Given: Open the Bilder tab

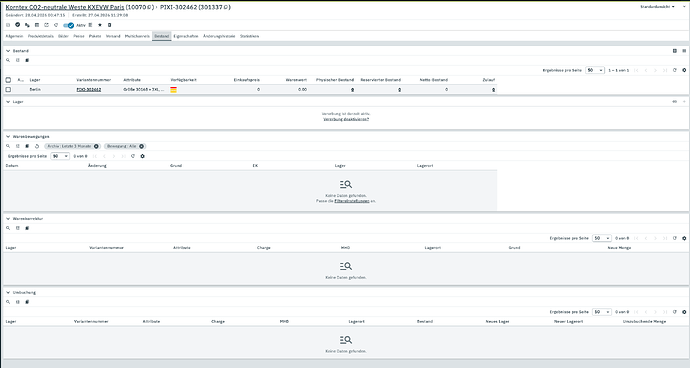Looking at the screenshot, I should [63, 36].
